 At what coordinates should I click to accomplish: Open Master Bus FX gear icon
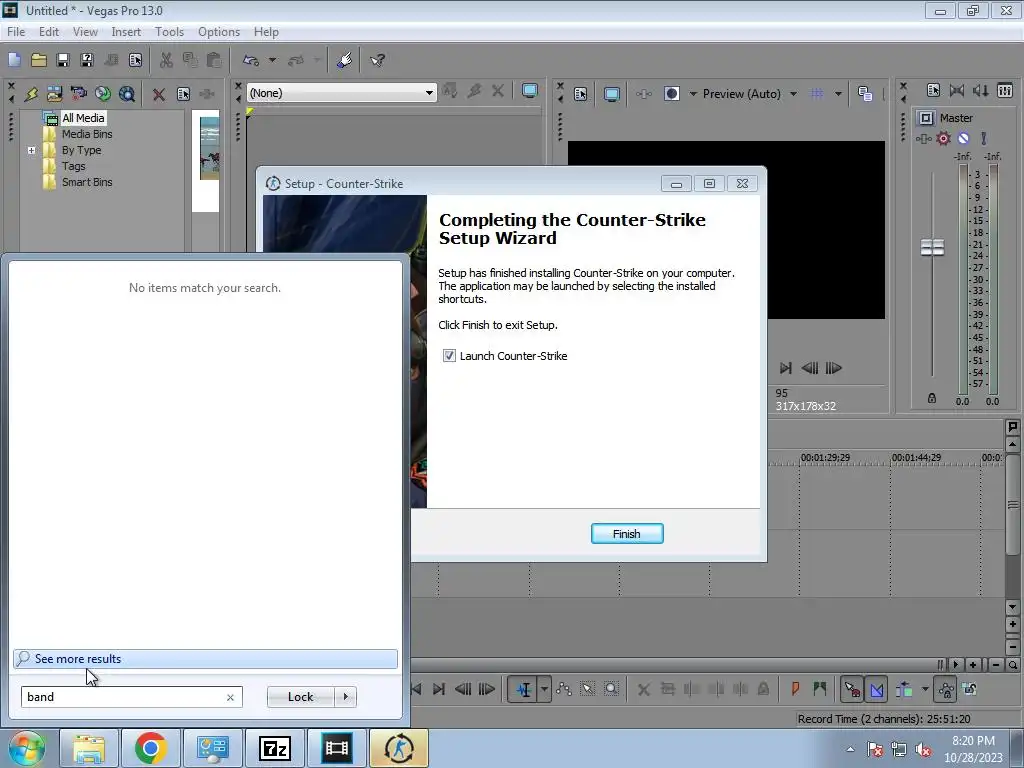944,138
